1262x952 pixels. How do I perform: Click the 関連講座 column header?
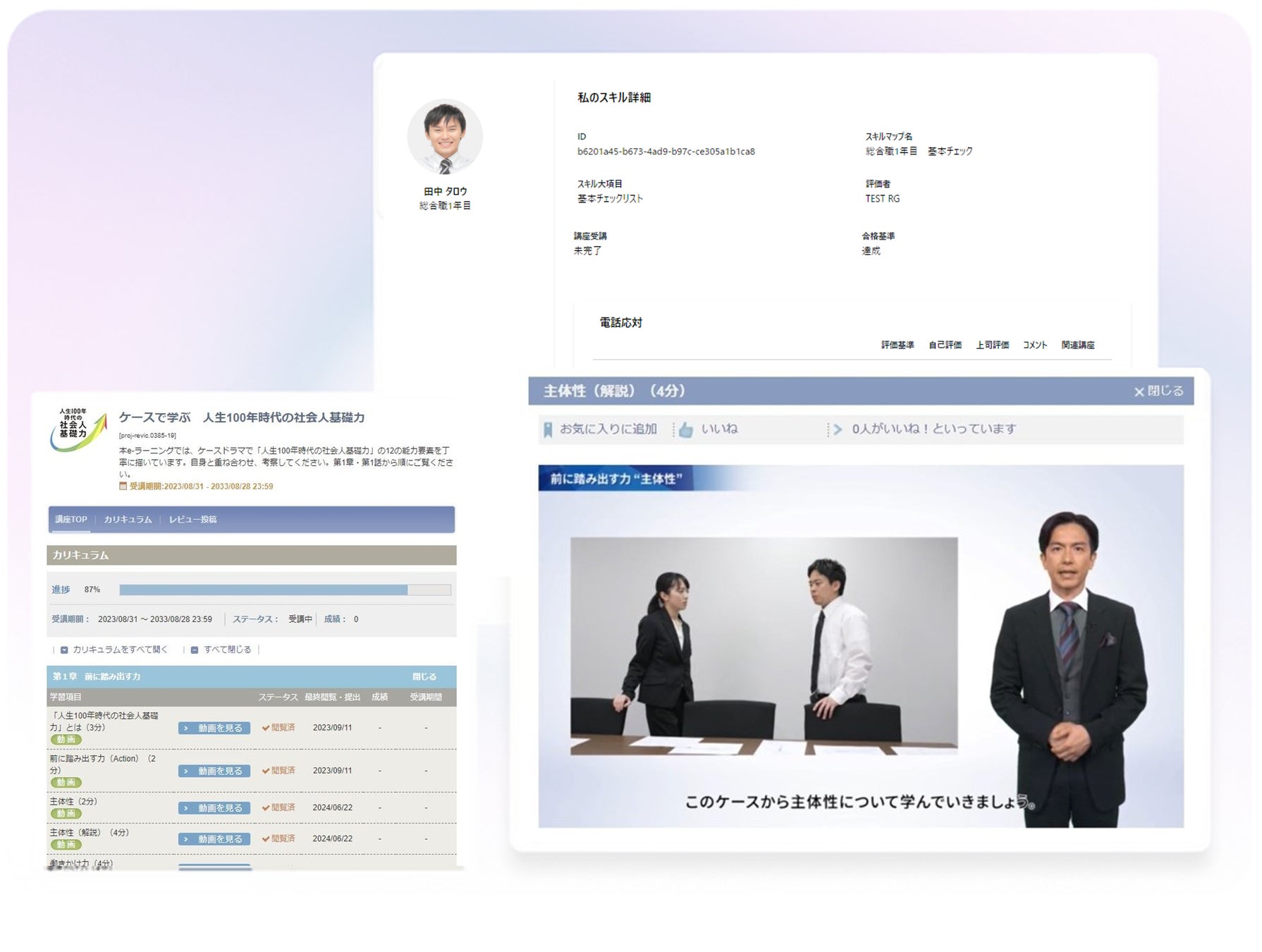pyautogui.click(x=1078, y=346)
